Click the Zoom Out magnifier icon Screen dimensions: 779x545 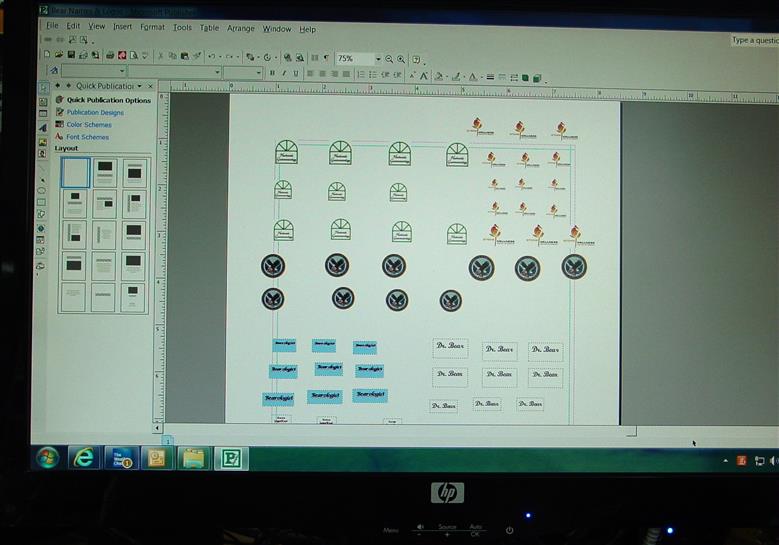(x=389, y=59)
